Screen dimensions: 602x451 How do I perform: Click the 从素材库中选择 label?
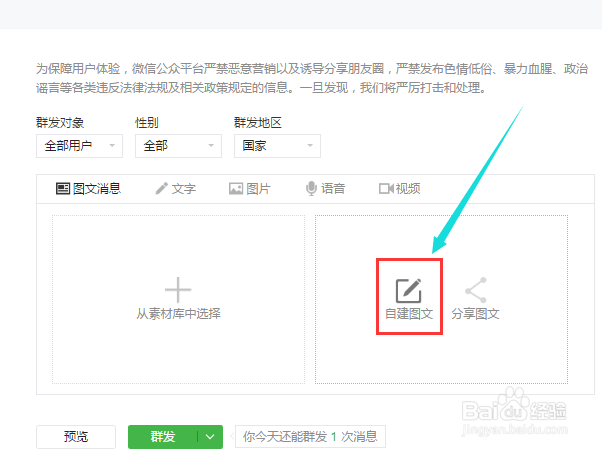(179, 314)
